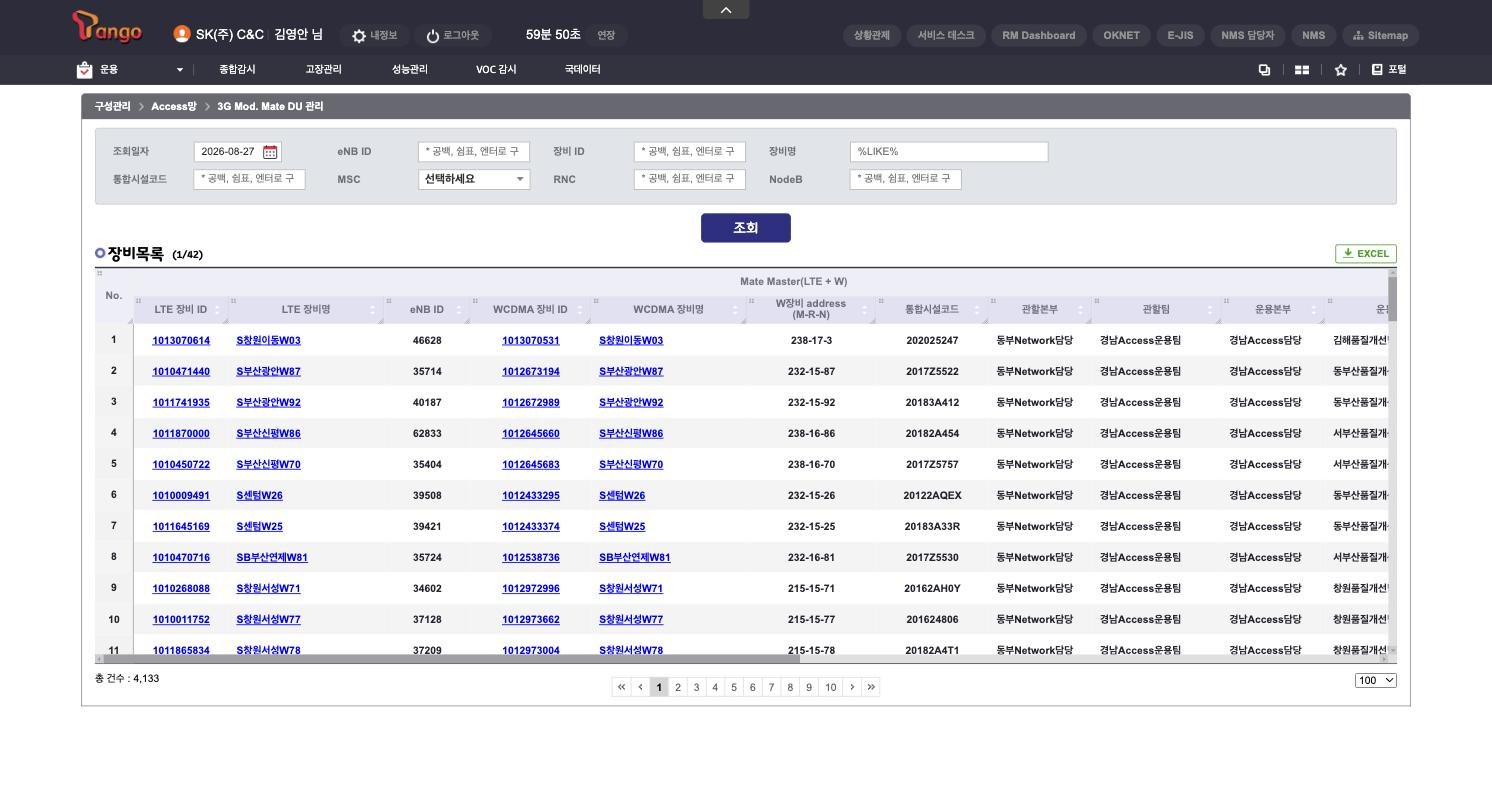Click the 조회 search button

(746, 228)
